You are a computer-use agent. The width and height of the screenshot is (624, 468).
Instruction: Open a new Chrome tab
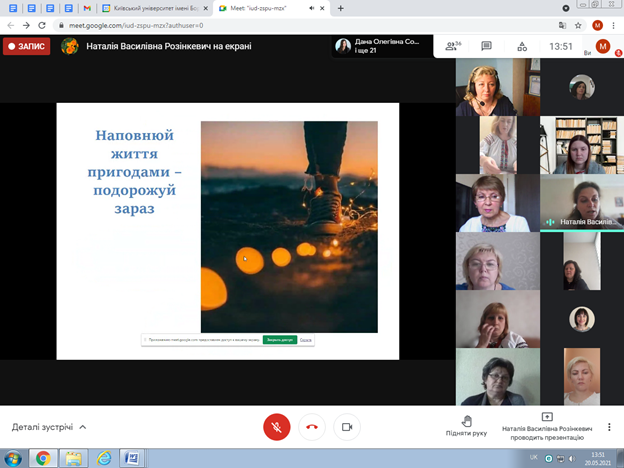[x=341, y=8]
